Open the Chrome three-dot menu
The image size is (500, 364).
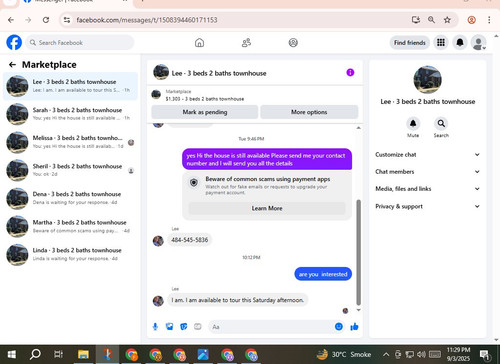489,20
